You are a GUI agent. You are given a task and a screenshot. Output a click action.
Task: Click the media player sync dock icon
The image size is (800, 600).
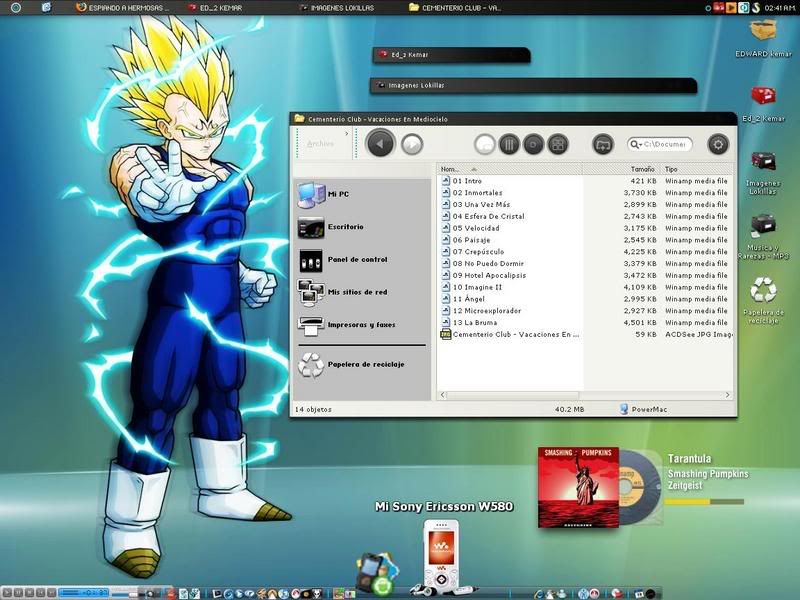click(377, 573)
